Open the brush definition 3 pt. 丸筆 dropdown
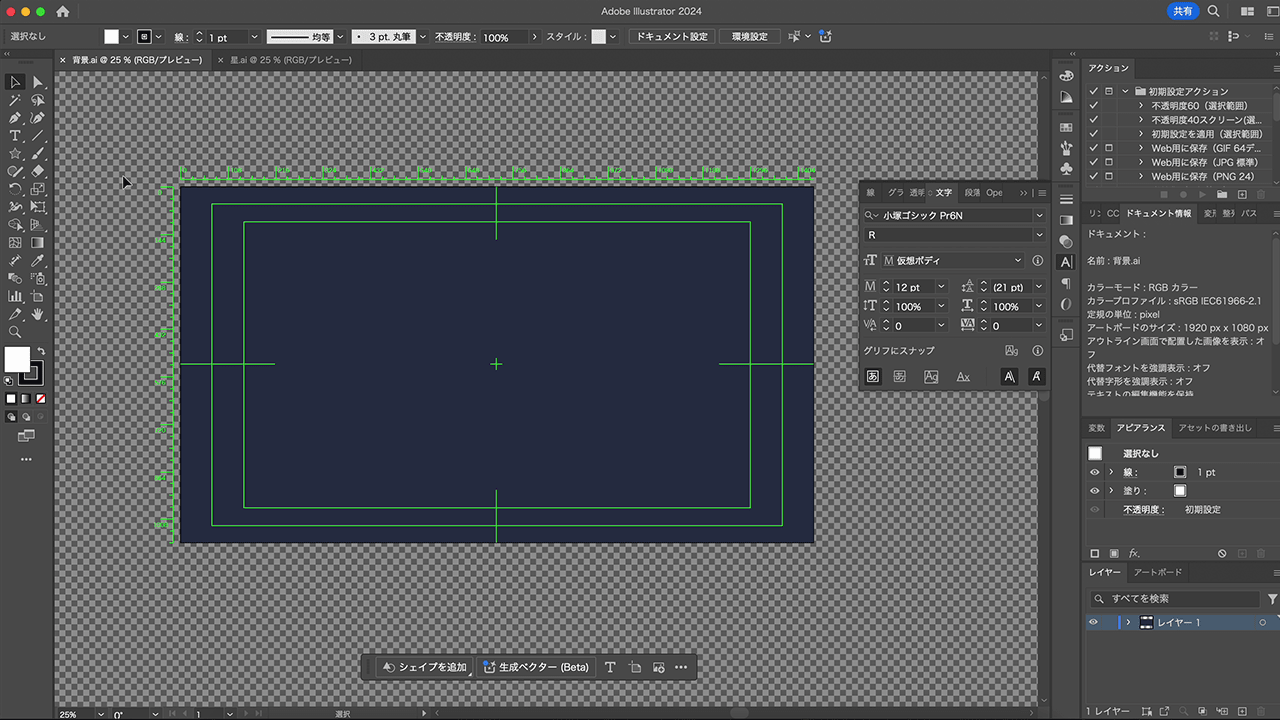Screen dimensions: 1280x720 pyautogui.click(x=422, y=37)
